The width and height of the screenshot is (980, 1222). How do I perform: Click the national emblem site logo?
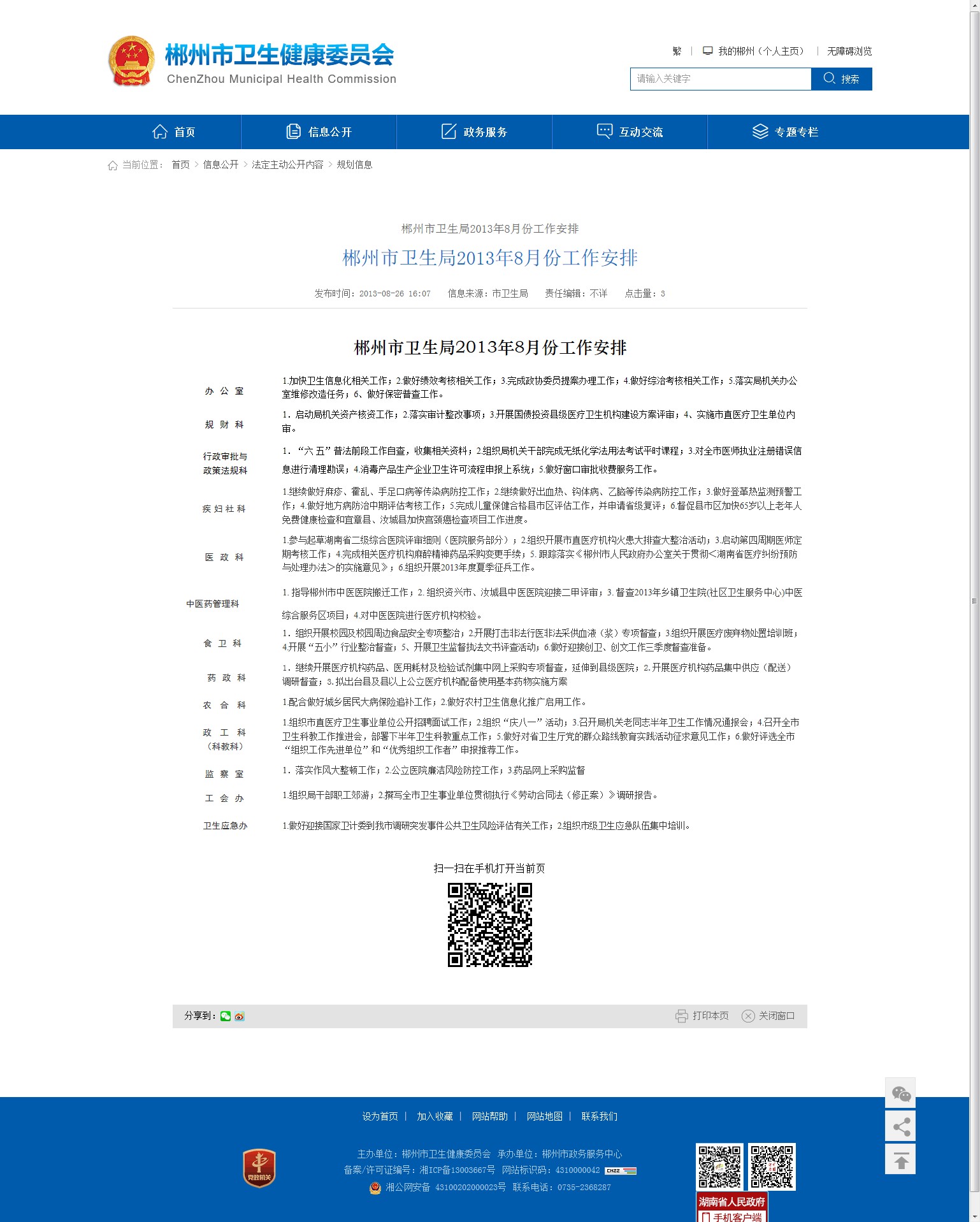pos(131,61)
